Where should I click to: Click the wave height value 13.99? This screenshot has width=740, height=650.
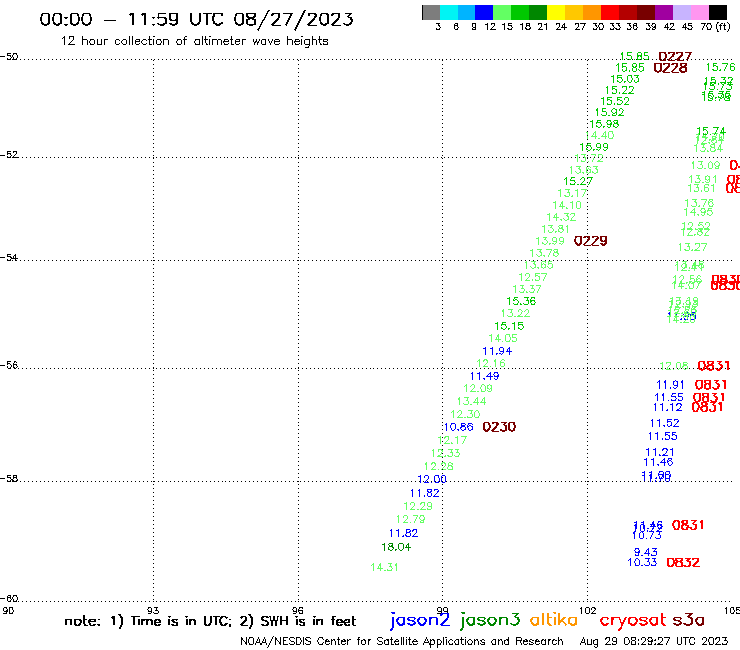point(550,241)
